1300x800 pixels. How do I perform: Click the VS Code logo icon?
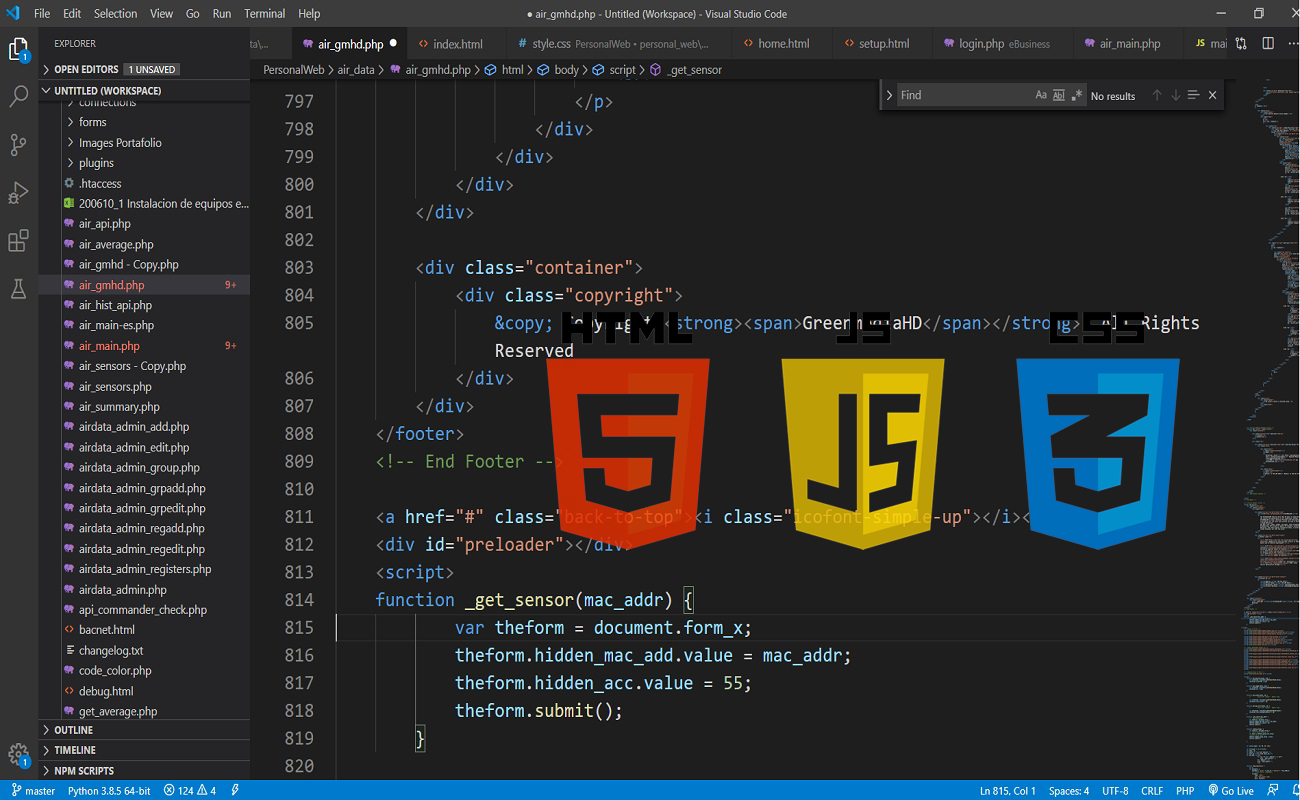[13, 14]
